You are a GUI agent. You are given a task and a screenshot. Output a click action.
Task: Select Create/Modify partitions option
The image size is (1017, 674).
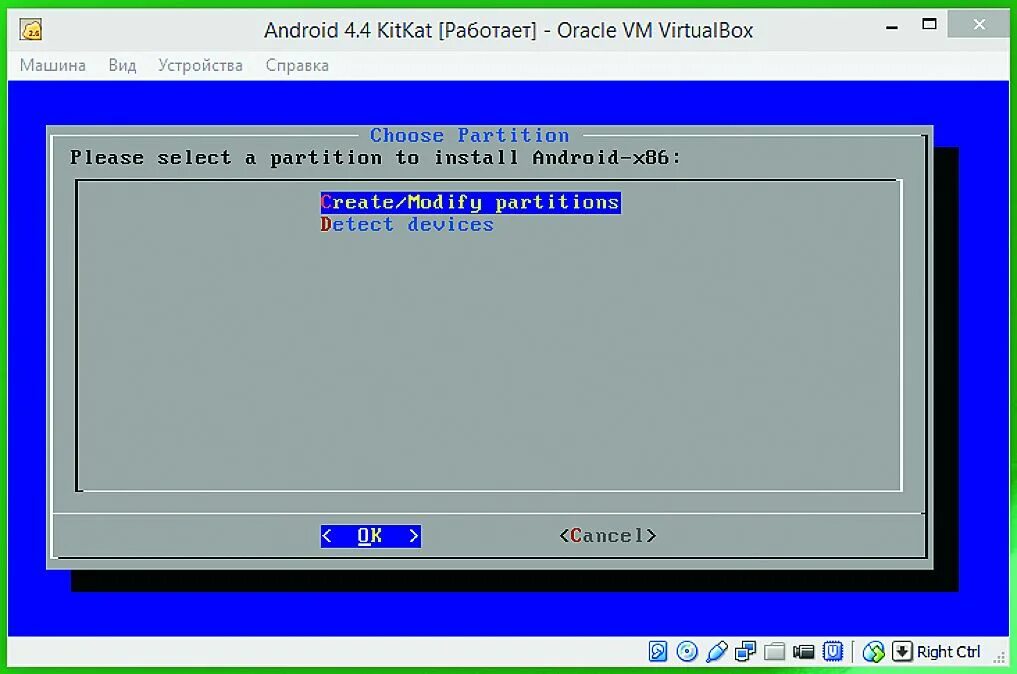[x=470, y=202]
